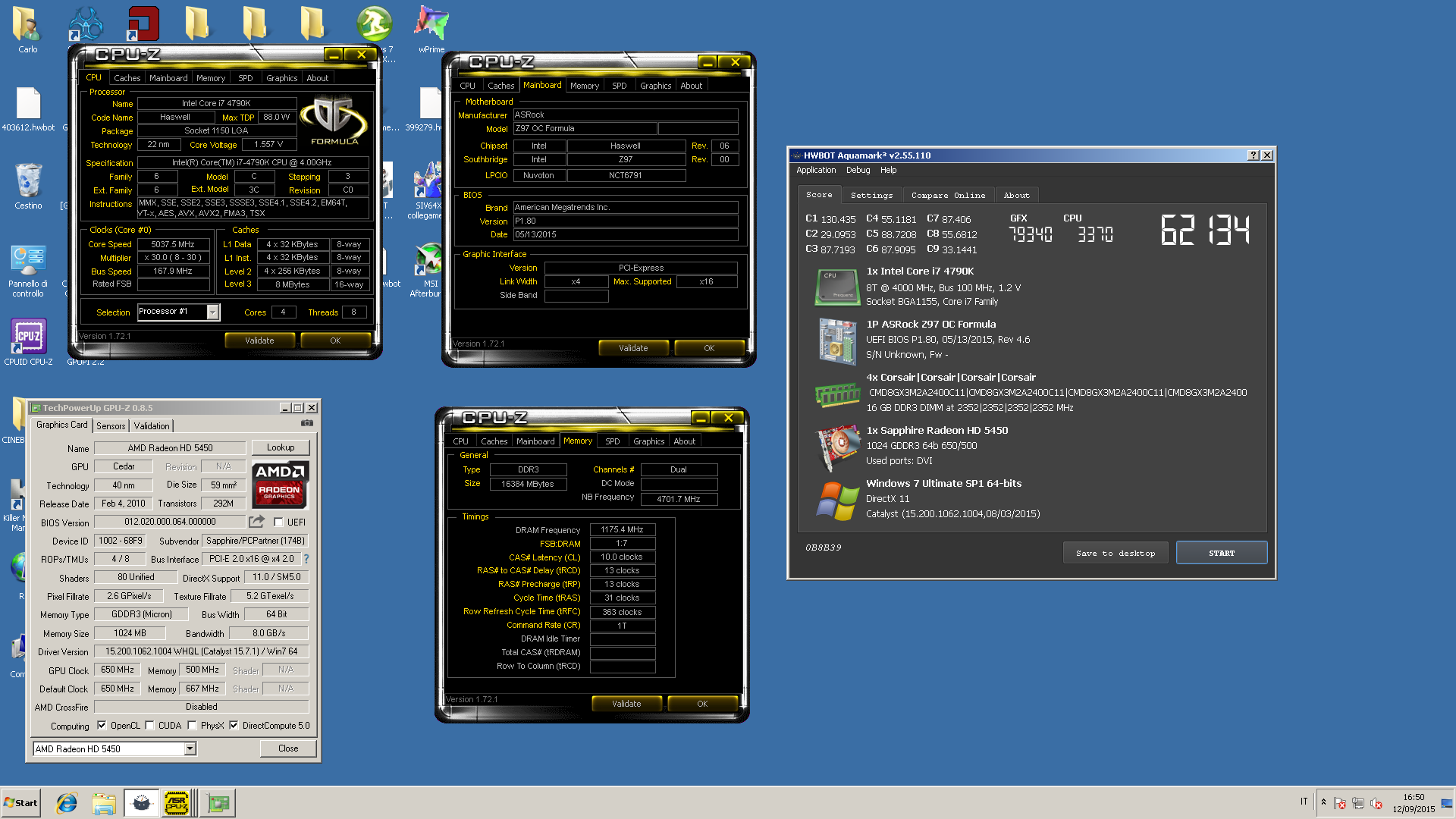The height and width of the screenshot is (819, 1456).
Task: Open Graphics tab in CPU-Z Memory window
Action: (x=648, y=441)
